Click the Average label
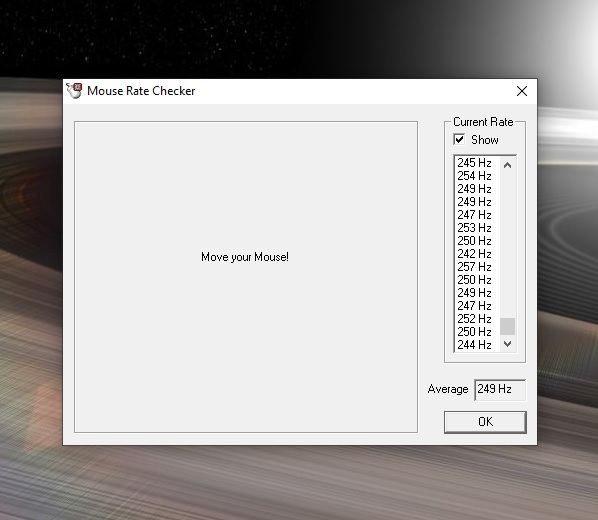The height and width of the screenshot is (520, 598). [448, 389]
